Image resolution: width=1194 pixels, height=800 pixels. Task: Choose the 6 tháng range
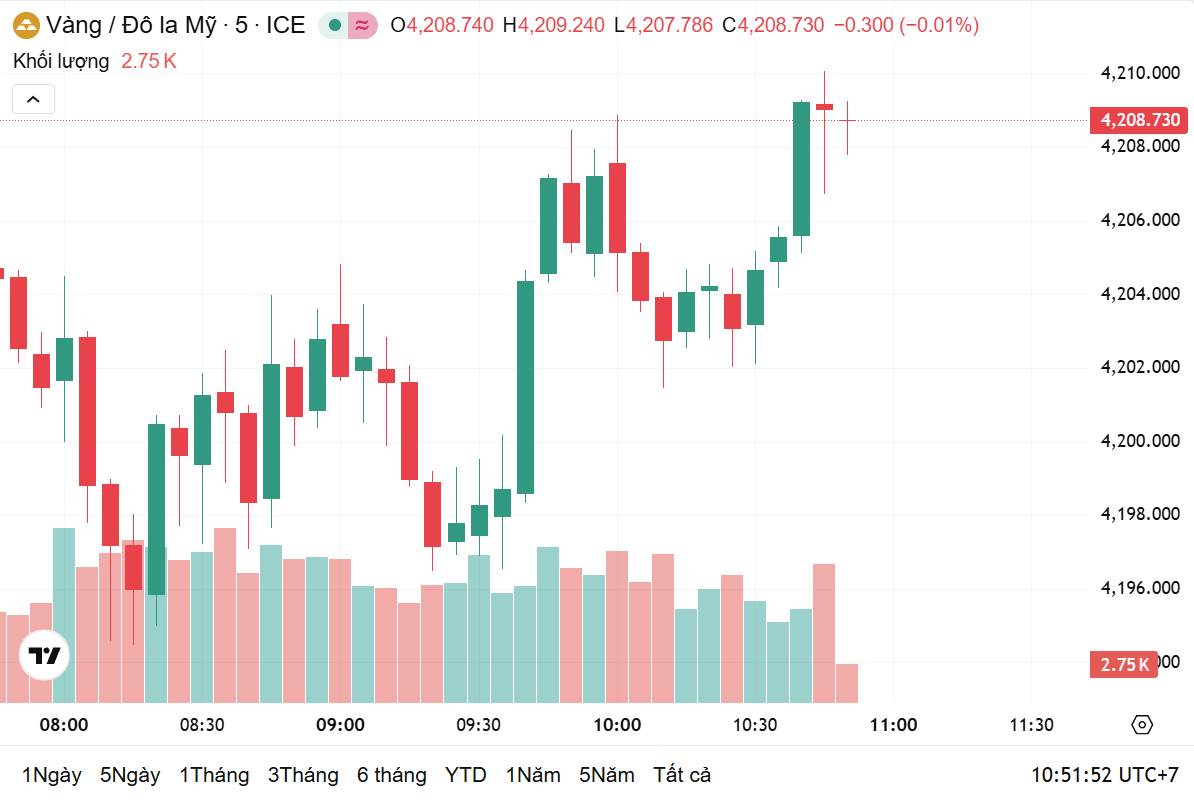coord(391,775)
